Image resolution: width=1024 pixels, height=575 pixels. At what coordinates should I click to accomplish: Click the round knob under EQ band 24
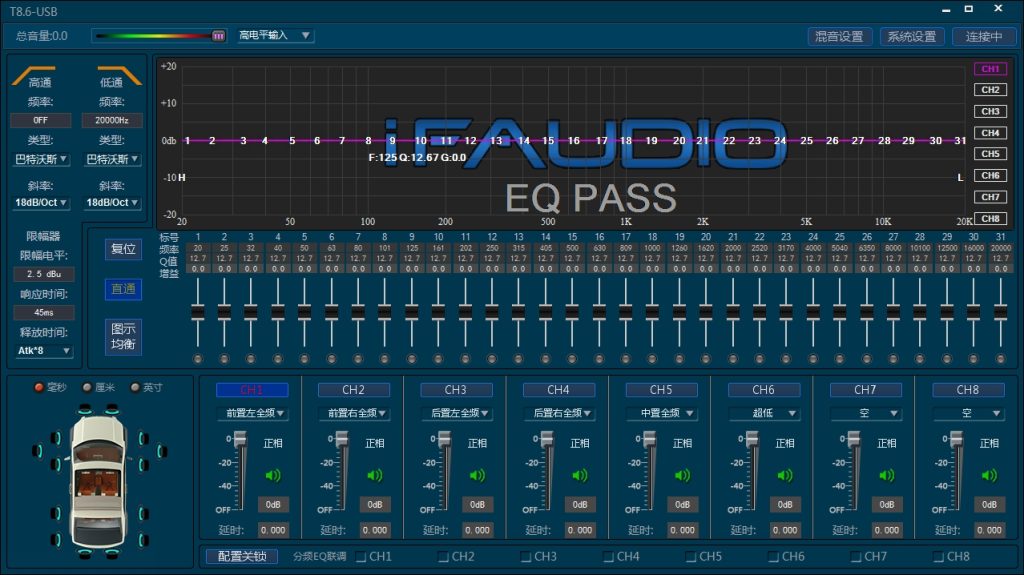[x=813, y=359]
